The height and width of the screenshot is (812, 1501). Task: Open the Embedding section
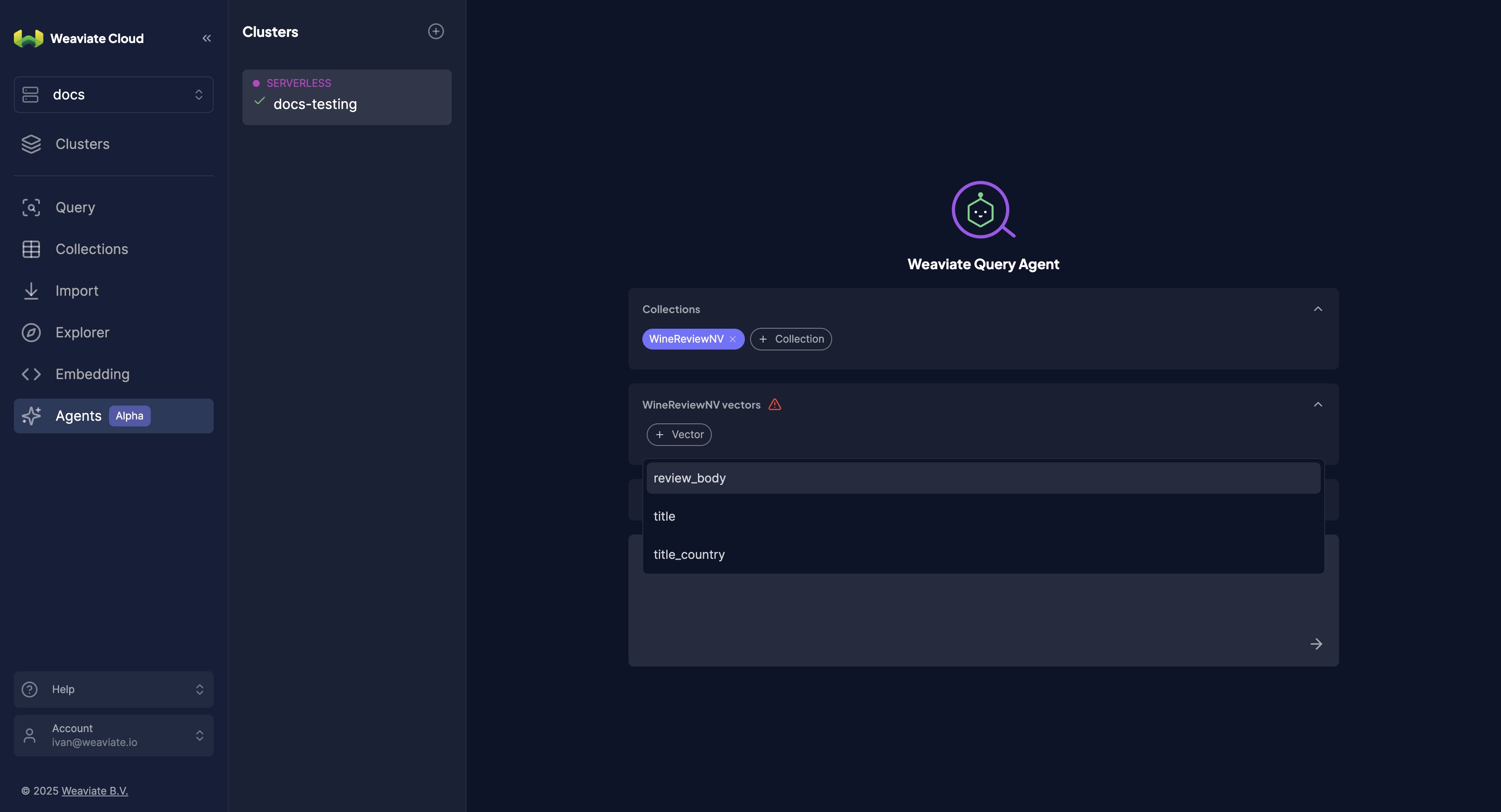pos(114,374)
